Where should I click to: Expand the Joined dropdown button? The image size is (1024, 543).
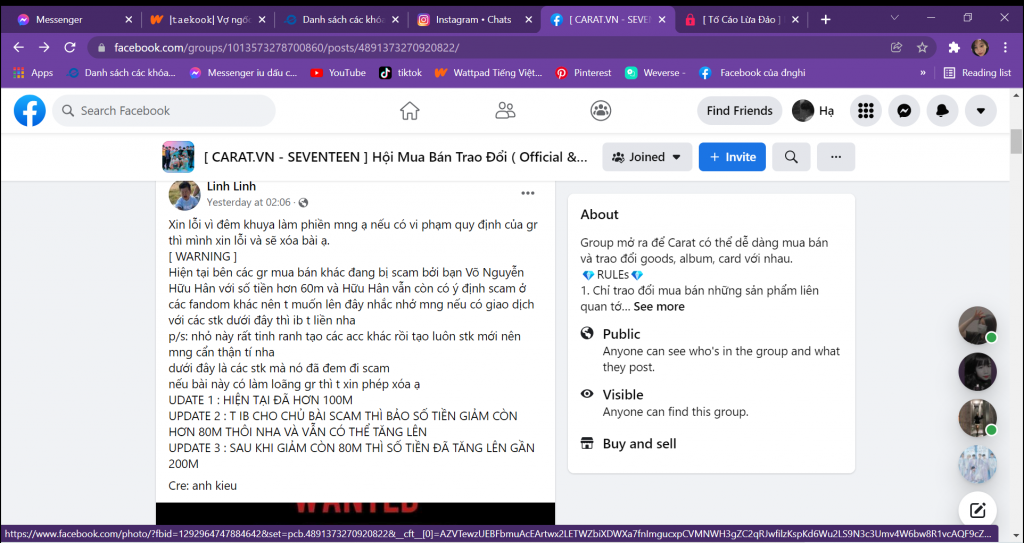[x=647, y=157]
